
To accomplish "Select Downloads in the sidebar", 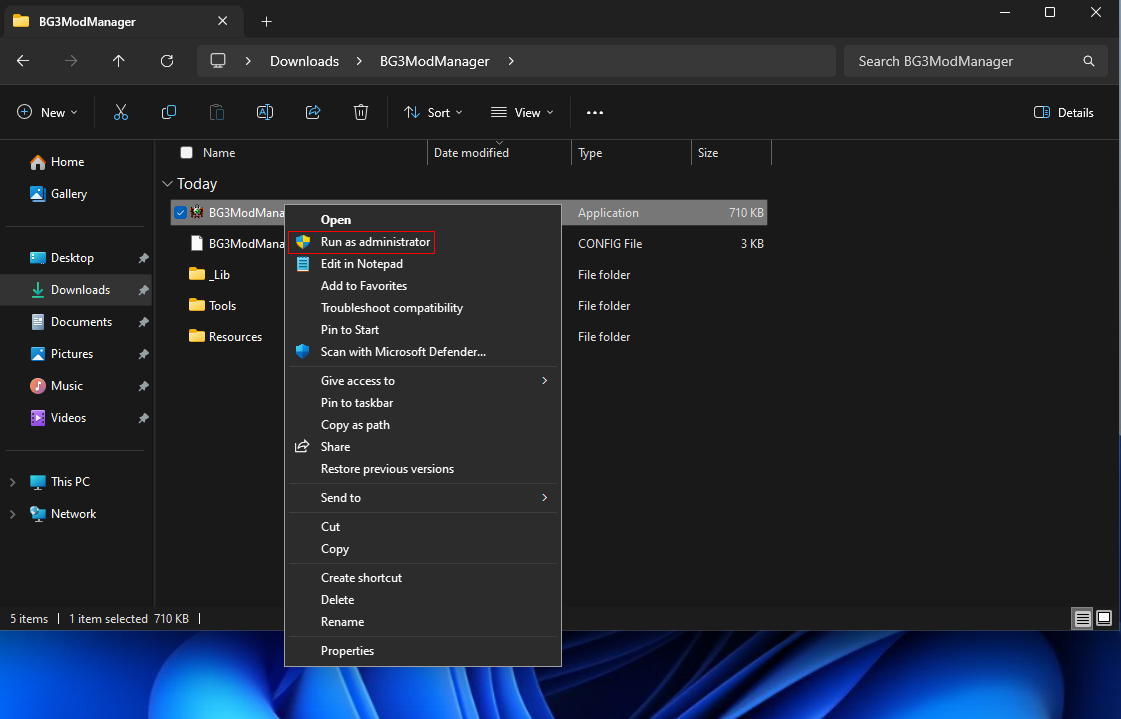I will 75,289.
